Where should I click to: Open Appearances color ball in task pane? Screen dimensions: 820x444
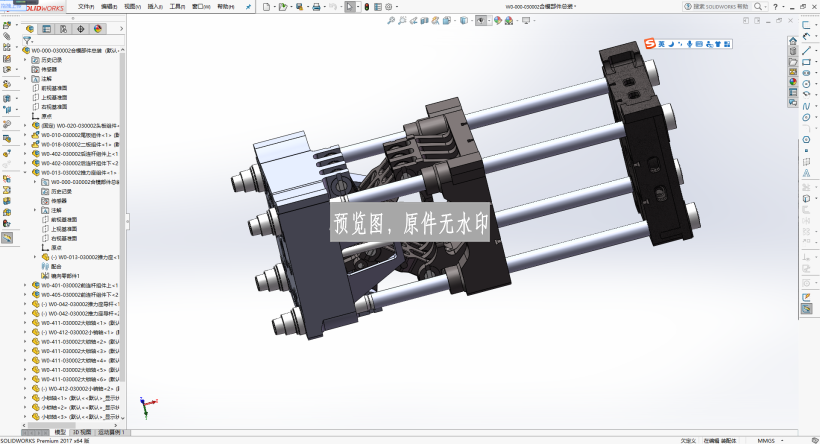(793, 82)
